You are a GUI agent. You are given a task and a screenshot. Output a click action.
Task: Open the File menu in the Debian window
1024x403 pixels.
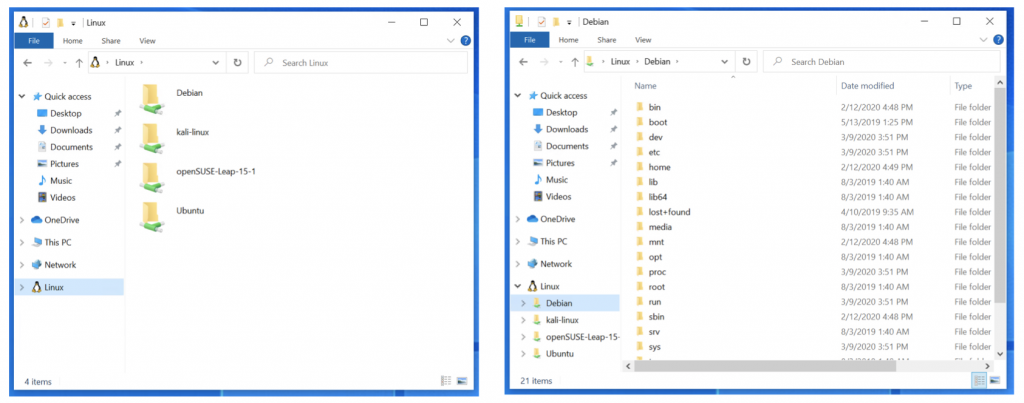tap(530, 40)
